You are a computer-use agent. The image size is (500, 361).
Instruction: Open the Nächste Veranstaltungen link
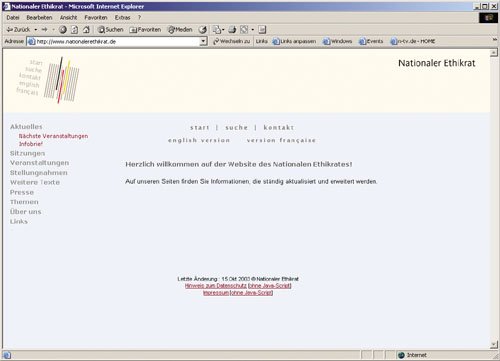click(x=53, y=136)
